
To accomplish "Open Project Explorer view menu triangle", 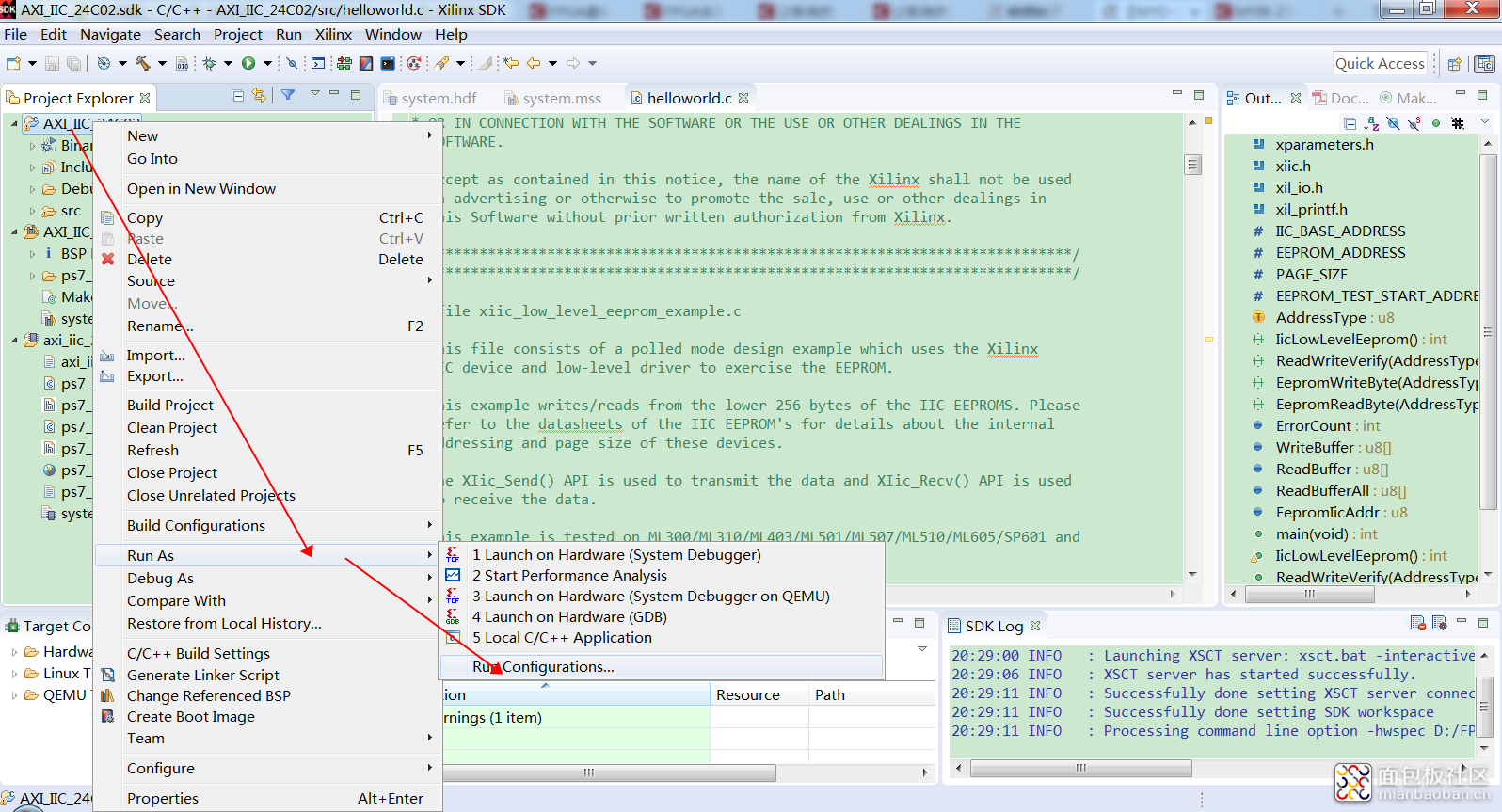I will (x=315, y=93).
